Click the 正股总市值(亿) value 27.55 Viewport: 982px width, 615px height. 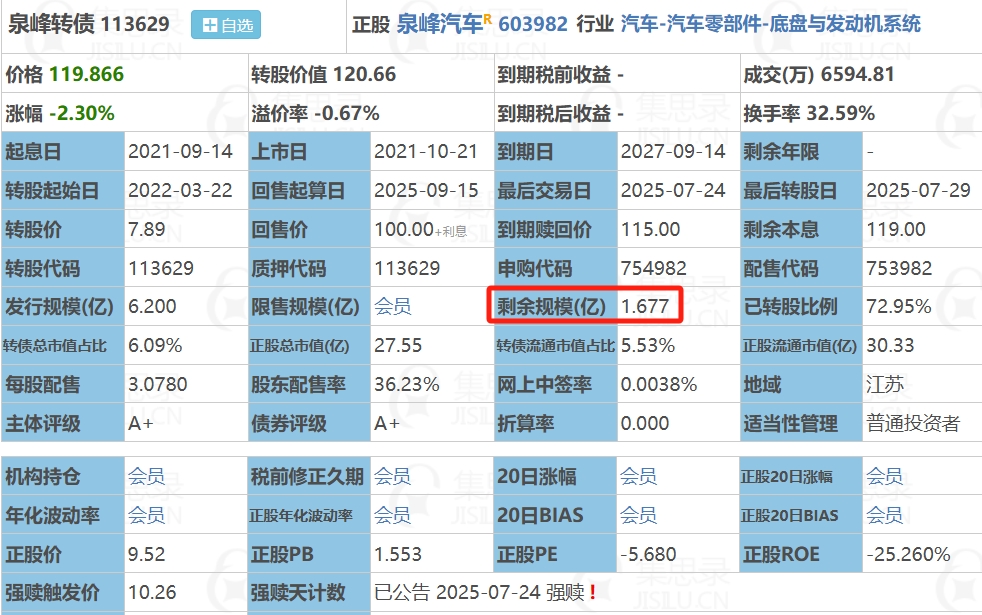click(398, 345)
